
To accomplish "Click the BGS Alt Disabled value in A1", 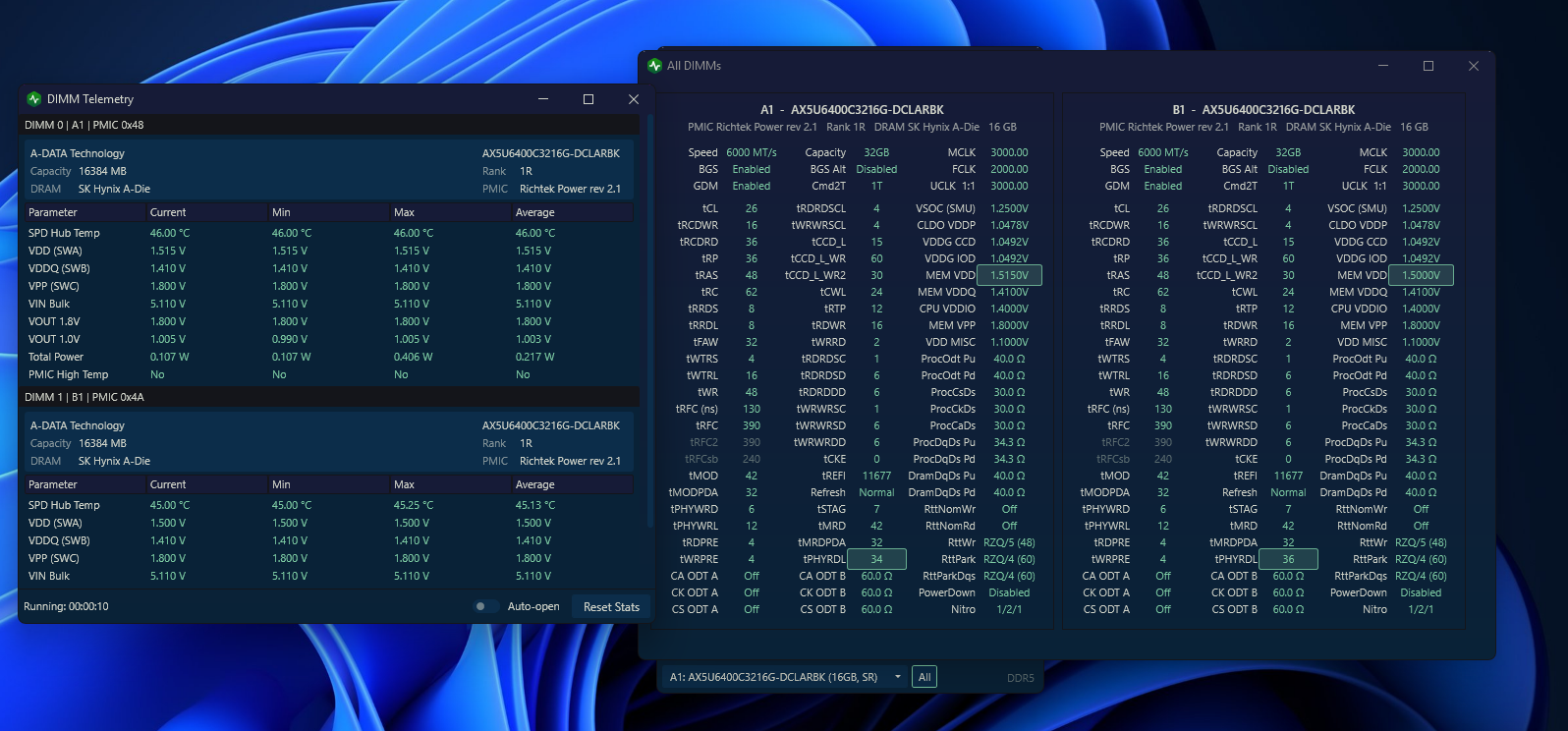I will (876, 169).
